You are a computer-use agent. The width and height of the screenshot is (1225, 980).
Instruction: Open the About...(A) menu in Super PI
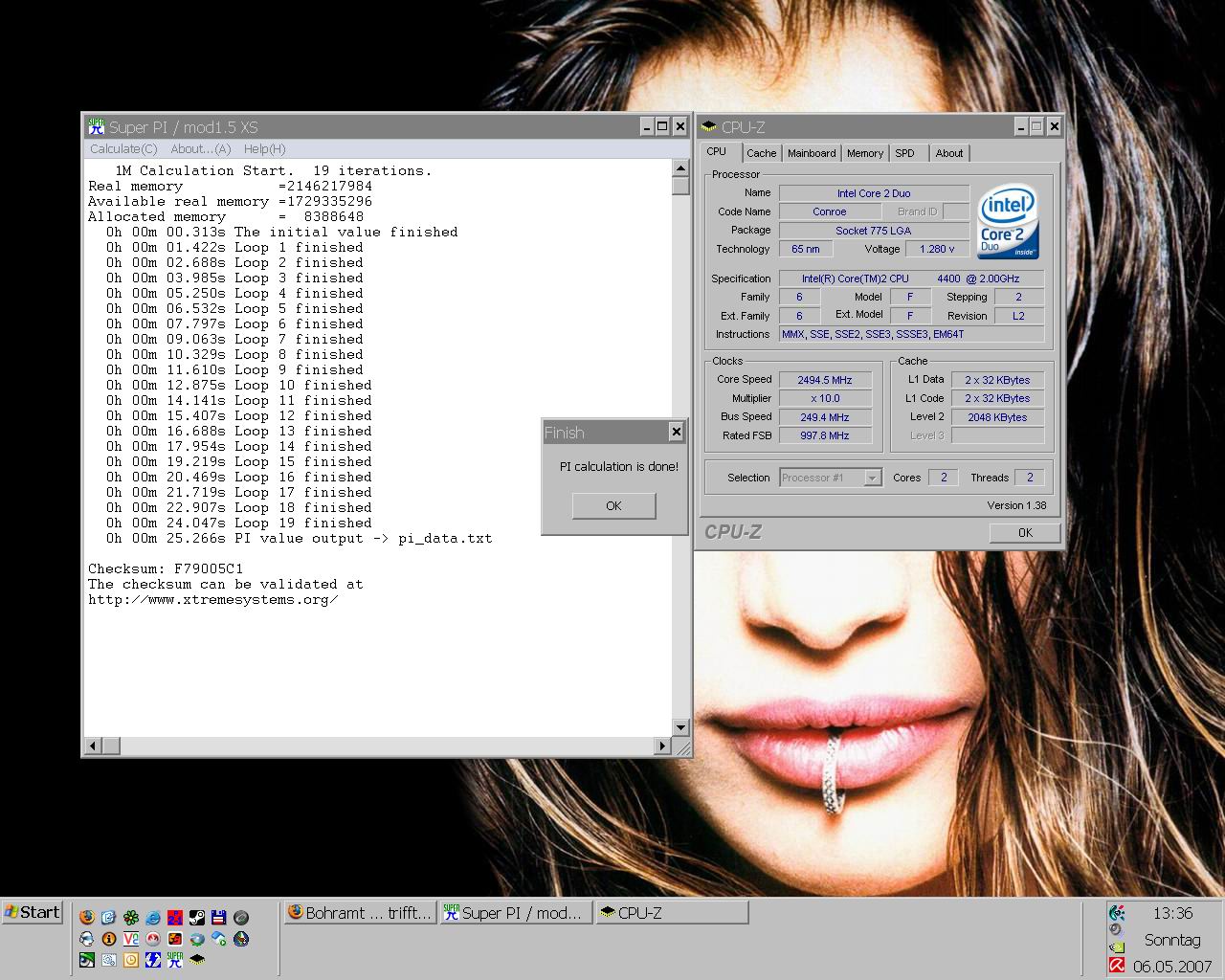click(200, 149)
